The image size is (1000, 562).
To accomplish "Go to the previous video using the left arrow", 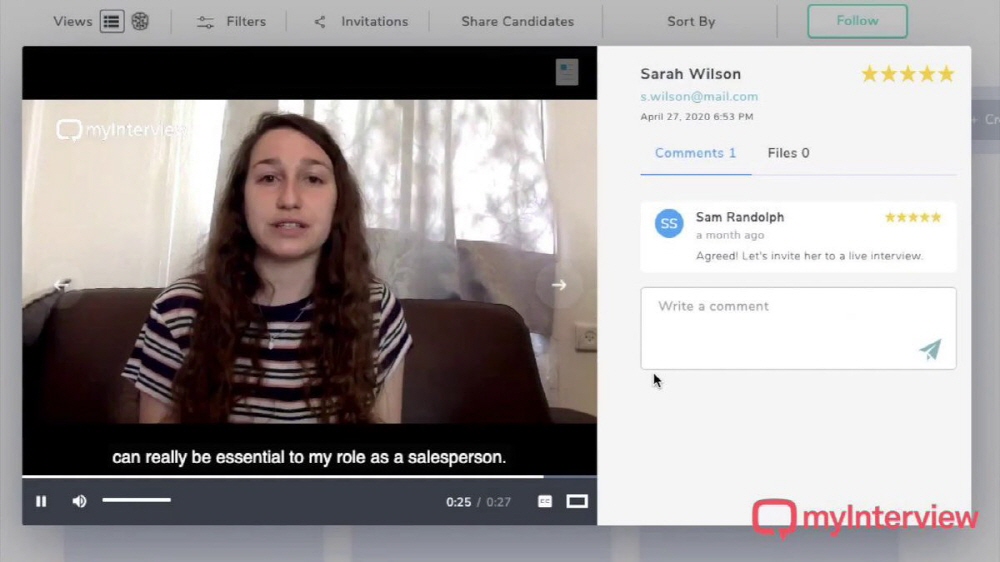I will pyautogui.click(x=62, y=285).
